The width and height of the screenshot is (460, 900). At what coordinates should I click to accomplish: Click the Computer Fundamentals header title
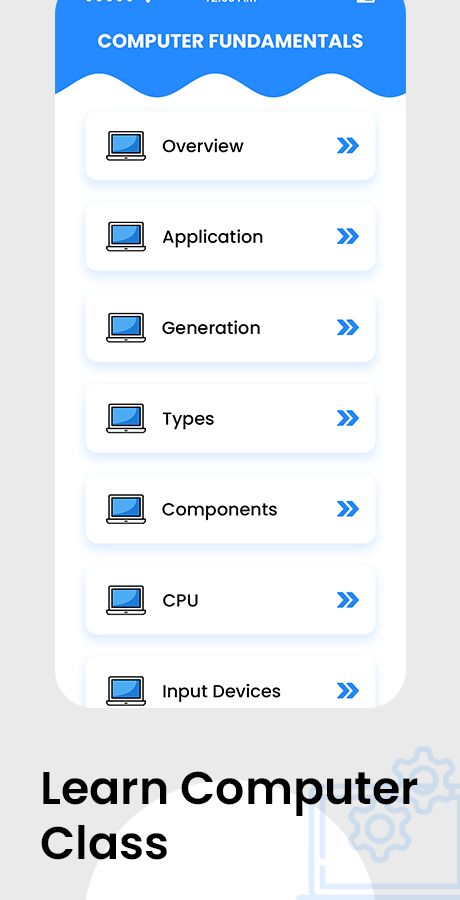coord(230,41)
